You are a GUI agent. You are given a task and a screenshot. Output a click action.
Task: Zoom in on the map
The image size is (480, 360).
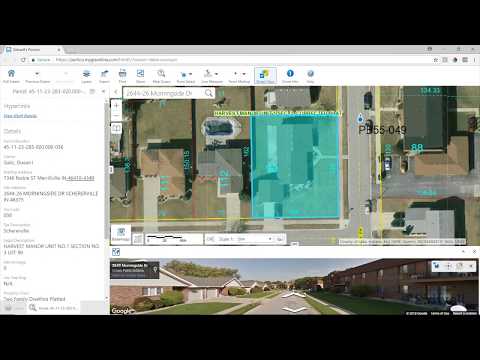coord(116,106)
